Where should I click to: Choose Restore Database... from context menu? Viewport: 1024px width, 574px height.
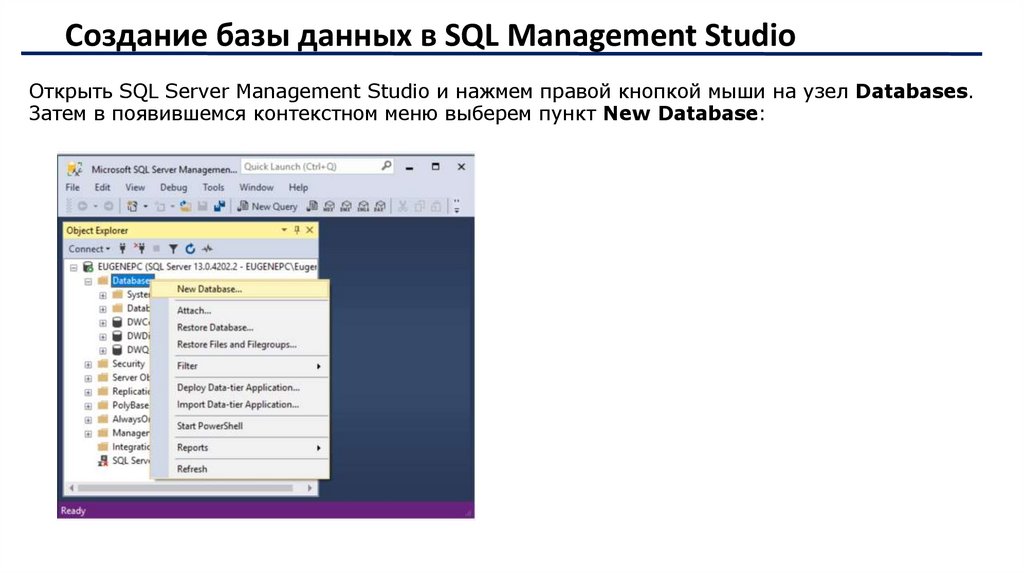point(240,327)
